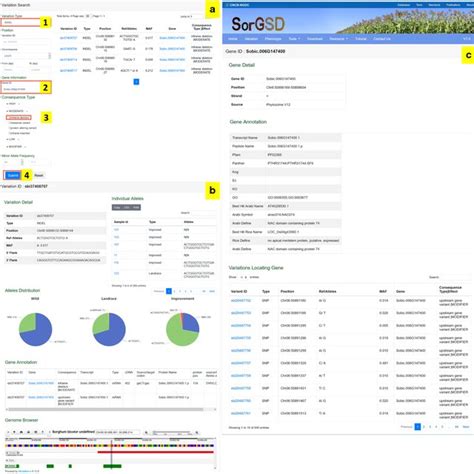Viewport: 474px width, 474px height.
Task: Focus the Variation ID input field
Action: [26, 42]
